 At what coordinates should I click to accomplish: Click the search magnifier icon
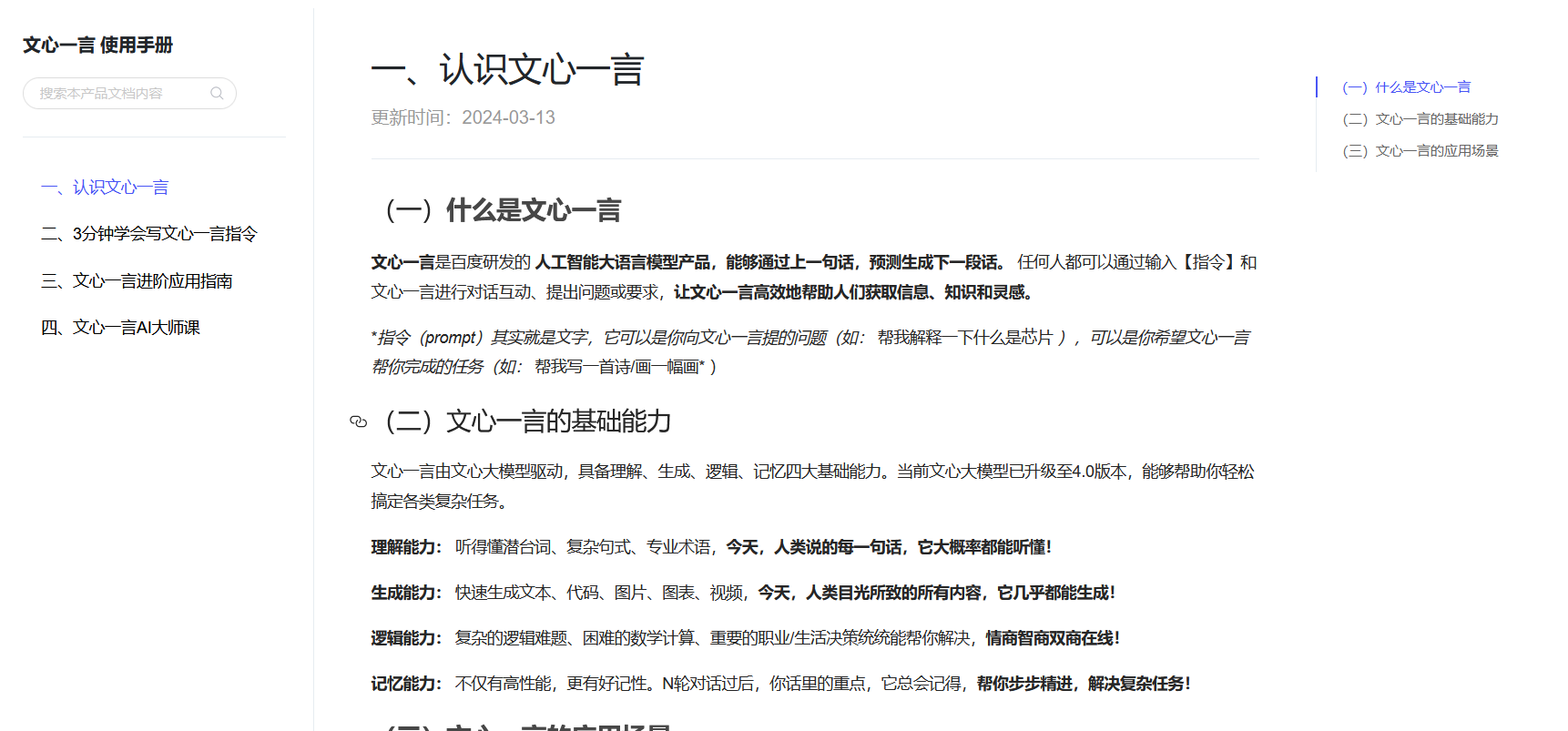pyautogui.click(x=217, y=93)
